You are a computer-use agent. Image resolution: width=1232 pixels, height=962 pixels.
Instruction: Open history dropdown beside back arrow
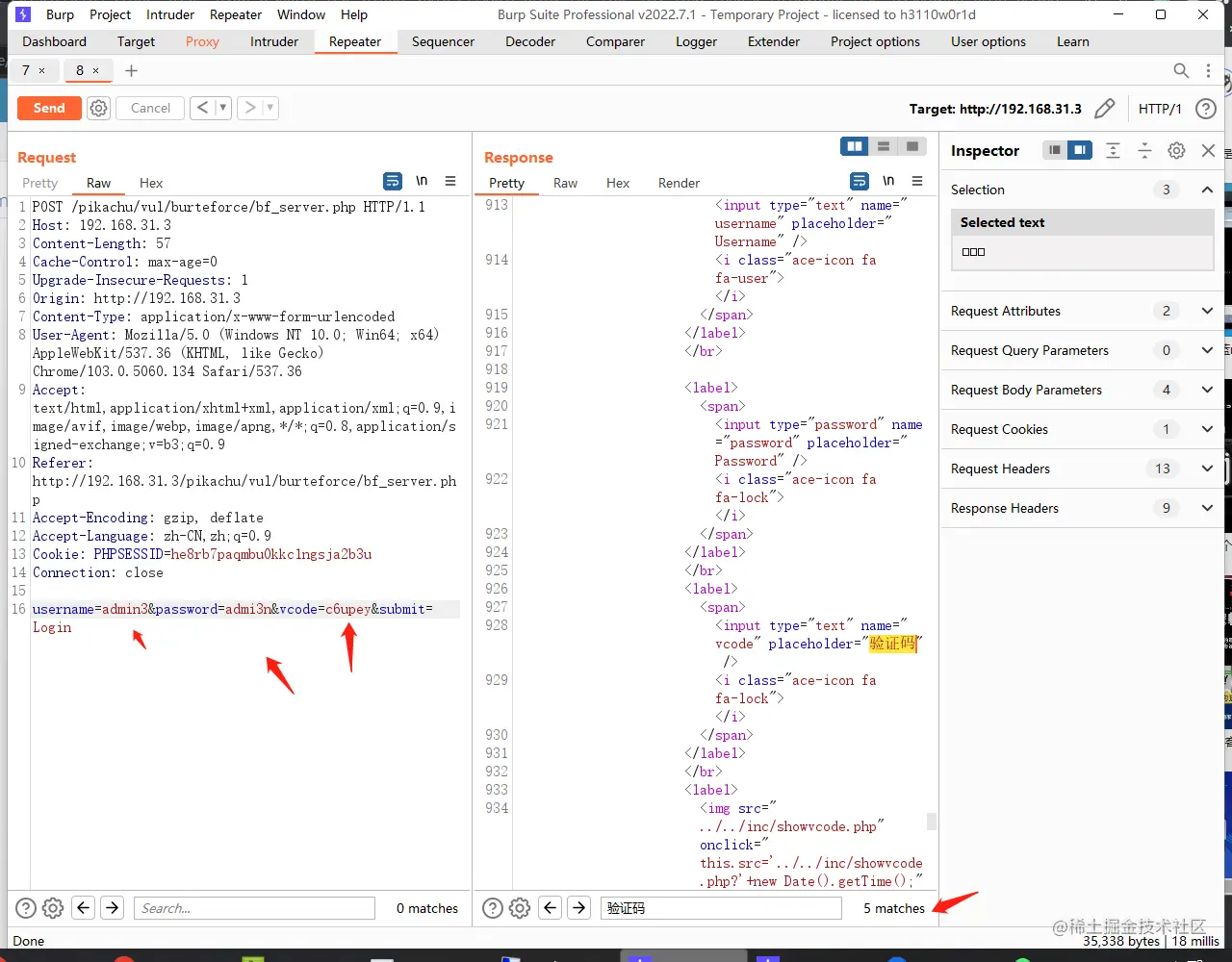(x=223, y=108)
